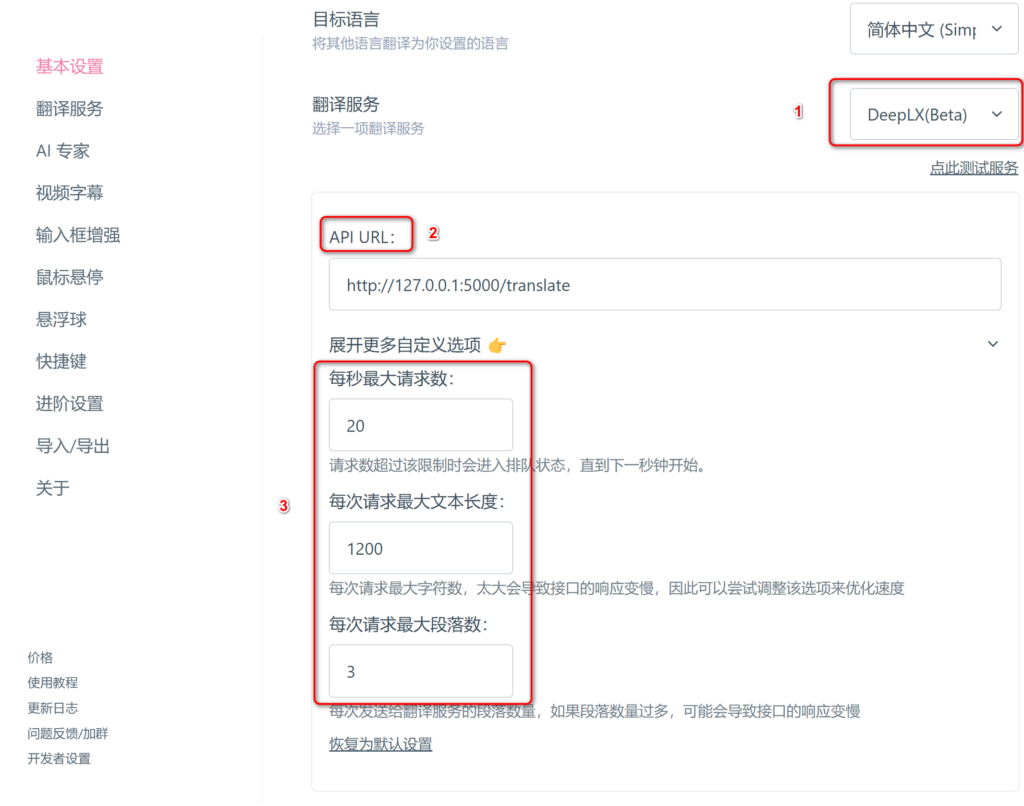Click 点此测试服务 link
The width and height of the screenshot is (1024, 806).
pyautogui.click(x=974, y=168)
